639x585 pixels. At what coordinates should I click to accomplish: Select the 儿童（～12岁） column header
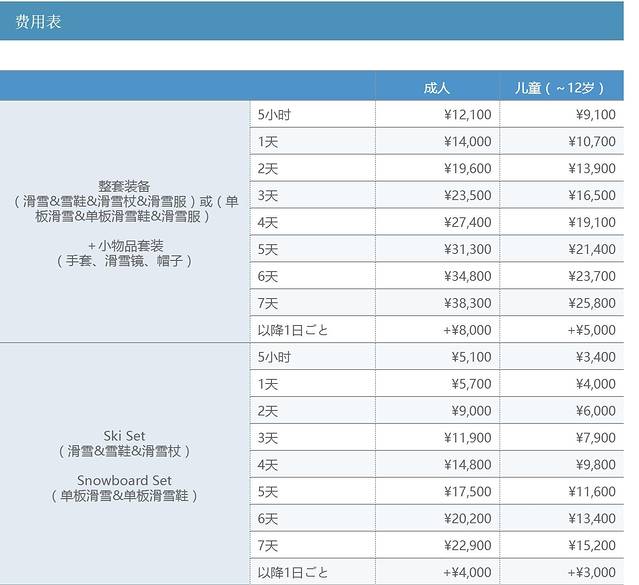click(x=560, y=88)
